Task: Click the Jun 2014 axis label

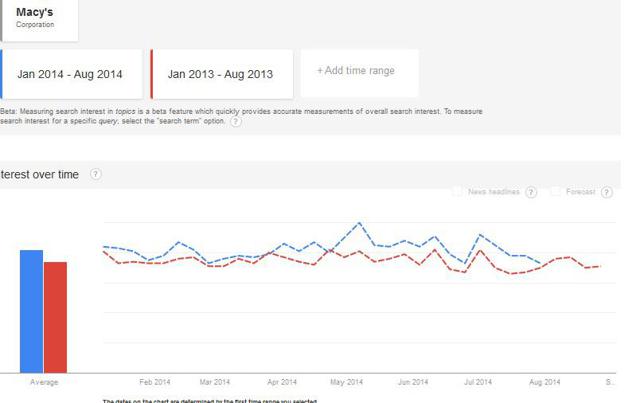Action: pyautogui.click(x=413, y=382)
